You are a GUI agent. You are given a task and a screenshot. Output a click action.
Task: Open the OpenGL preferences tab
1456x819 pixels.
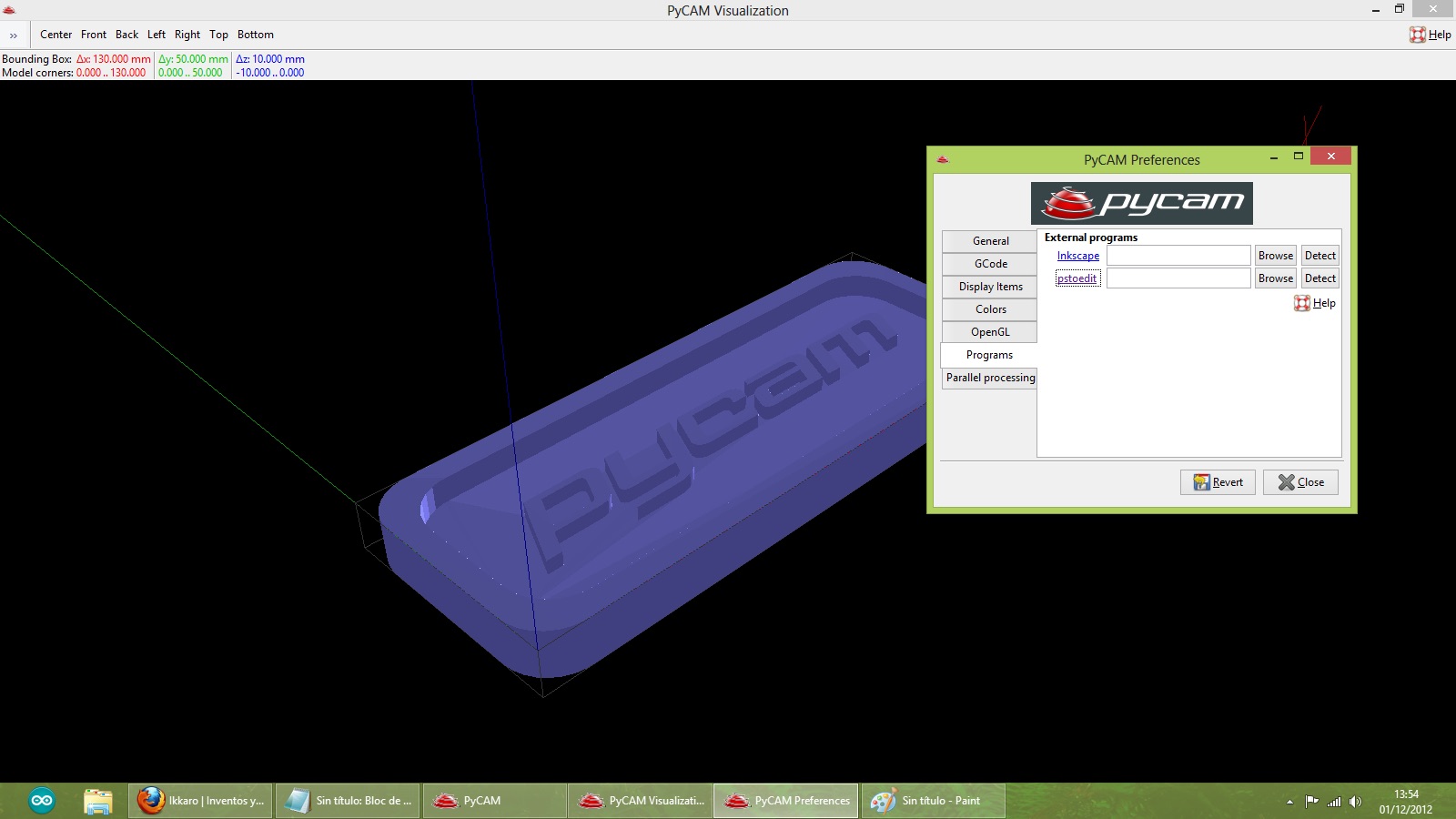click(x=990, y=332)
